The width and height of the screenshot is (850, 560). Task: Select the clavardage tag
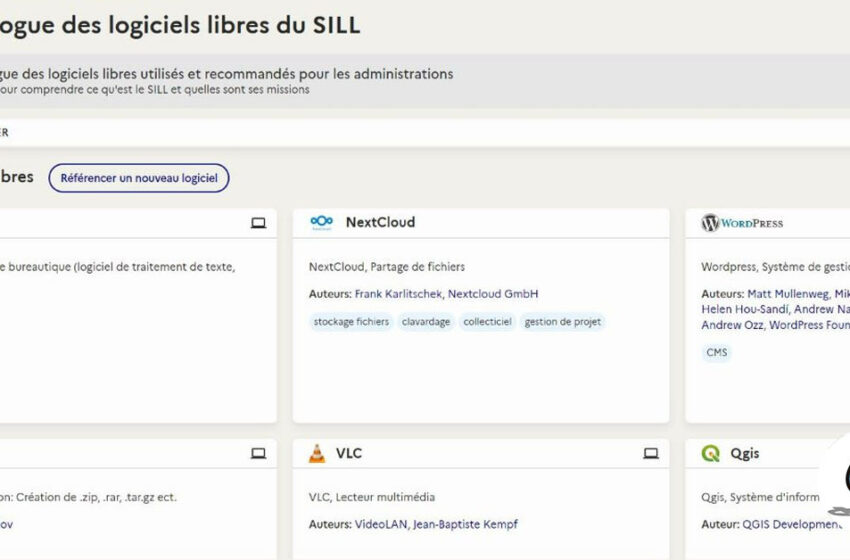click(426, 322)
